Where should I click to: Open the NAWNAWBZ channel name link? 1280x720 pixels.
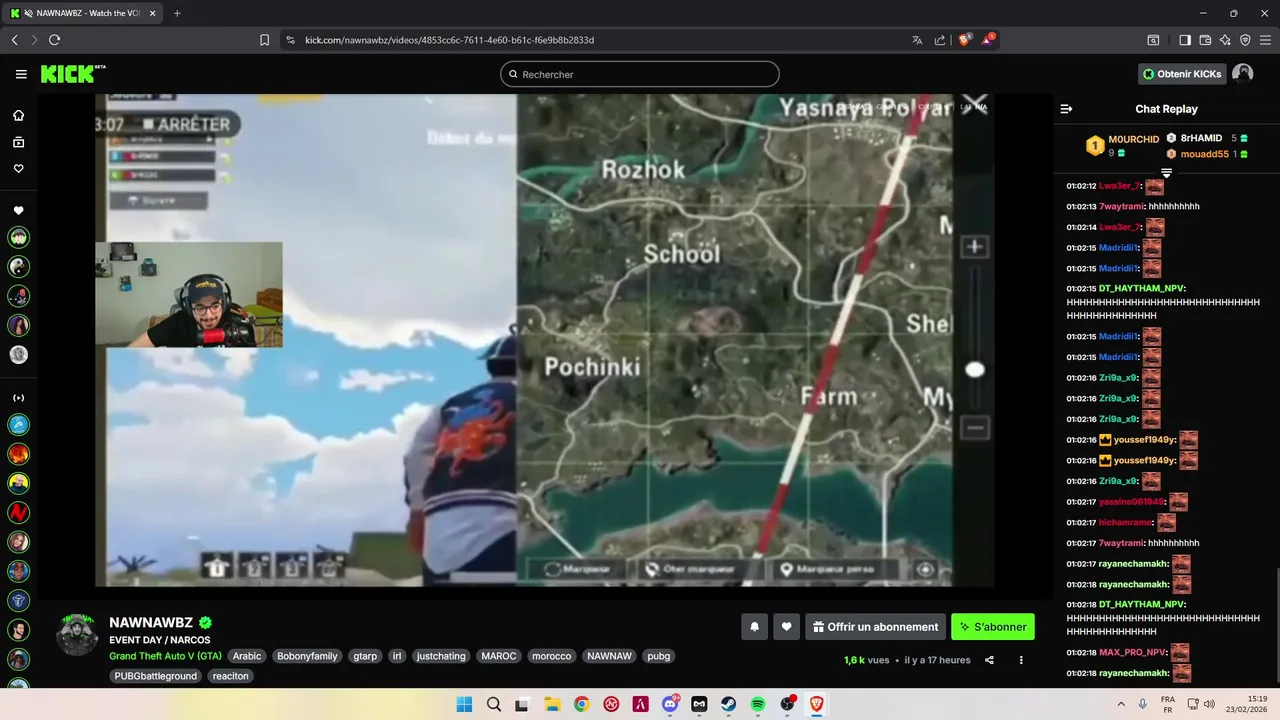click(x=151, y=623)
